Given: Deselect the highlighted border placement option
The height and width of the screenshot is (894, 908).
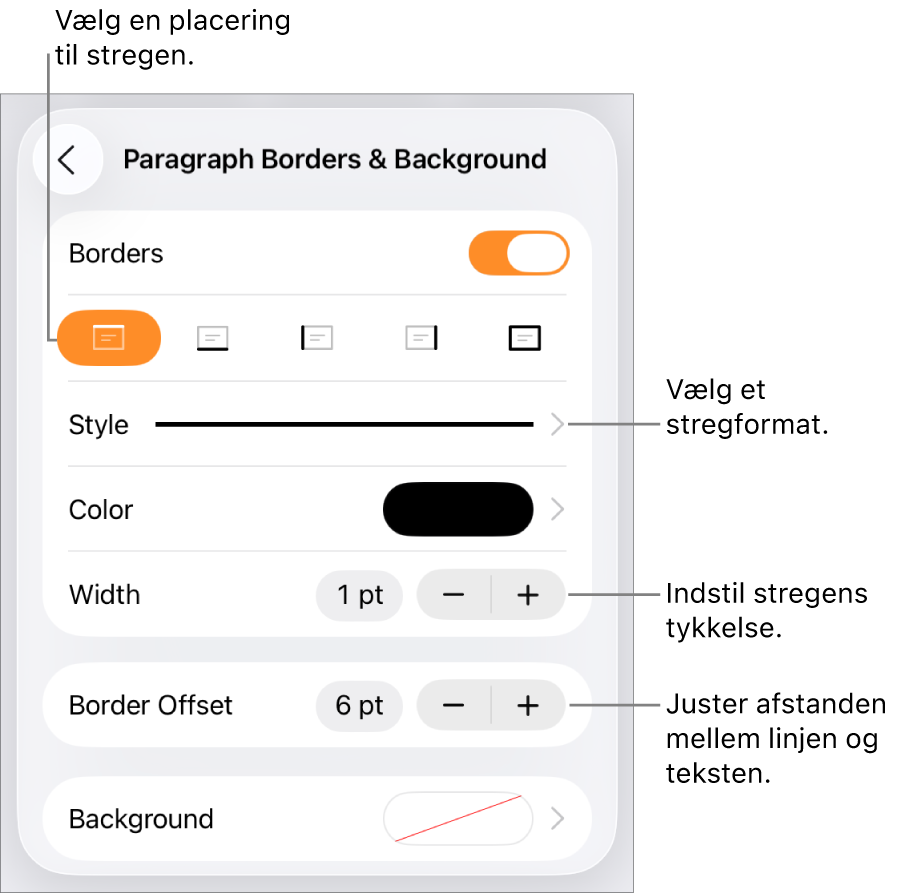Looking at the screenshot, I should click(x=110, y=338).
